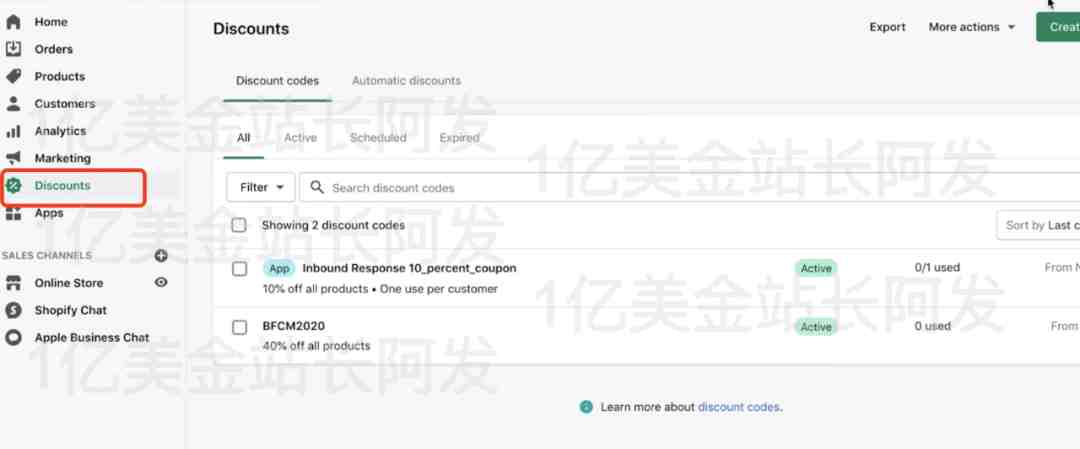Open Customers page

coord(65,103)
